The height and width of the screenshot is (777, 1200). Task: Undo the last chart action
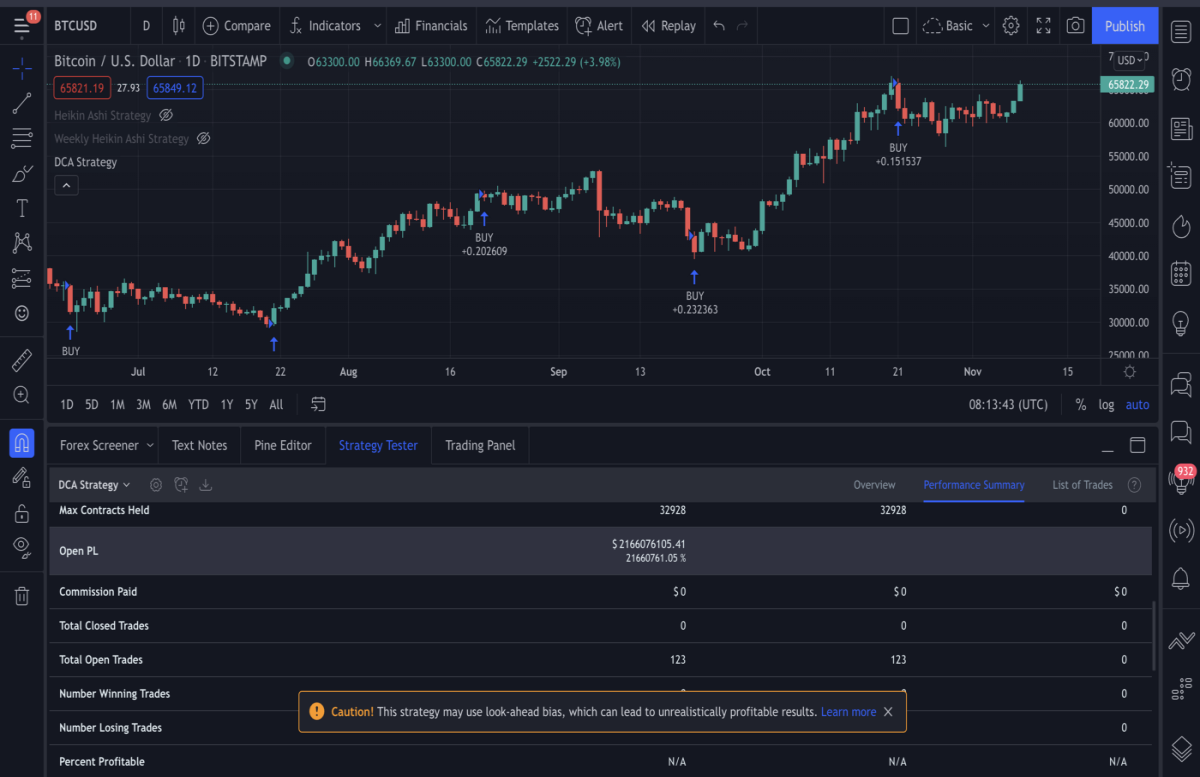coord(719,26)
